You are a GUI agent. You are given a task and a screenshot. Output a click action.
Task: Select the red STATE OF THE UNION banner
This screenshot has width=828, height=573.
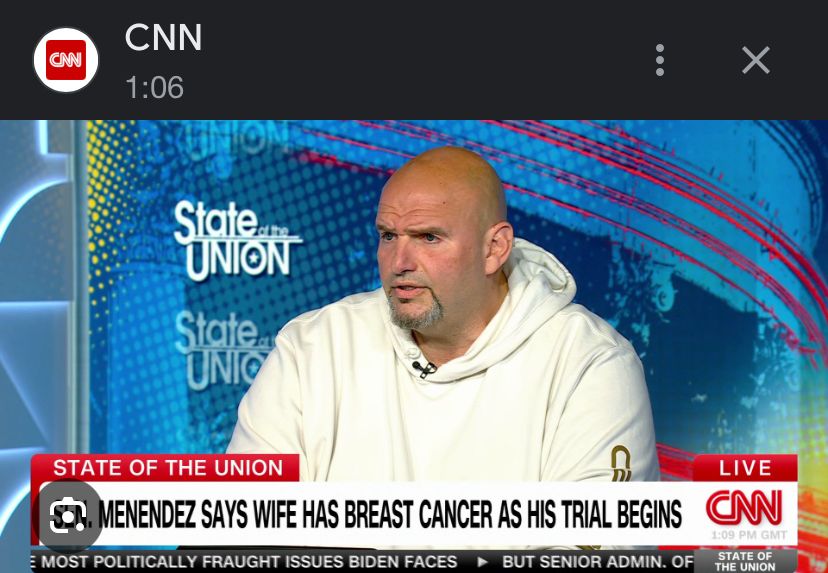coord(165,468)
